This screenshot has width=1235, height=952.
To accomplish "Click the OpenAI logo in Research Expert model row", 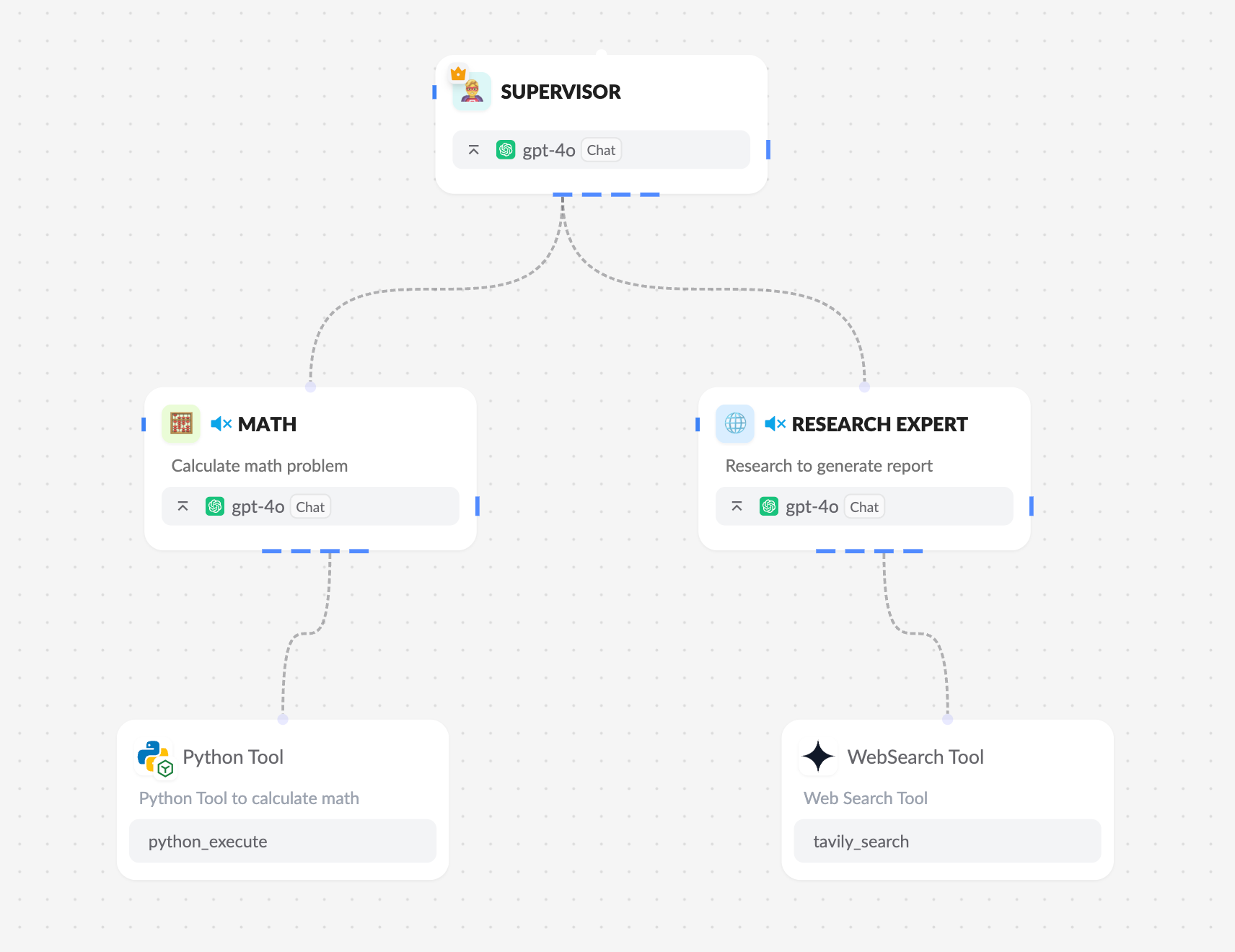I will tap(769, 506).
